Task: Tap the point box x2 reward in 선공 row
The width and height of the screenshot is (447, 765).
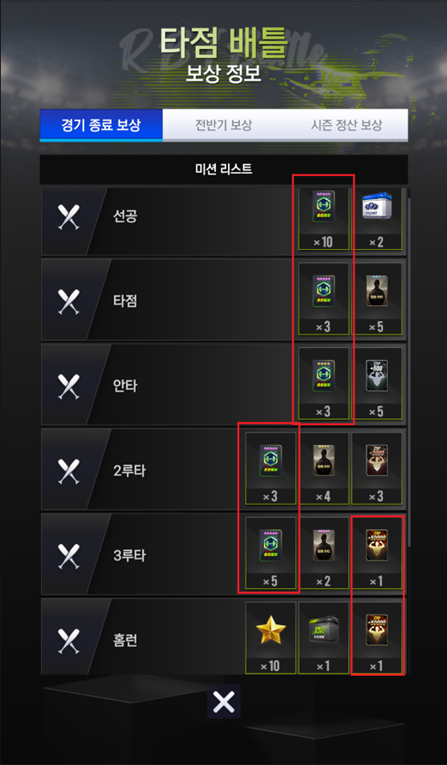Action: point(376,218)
